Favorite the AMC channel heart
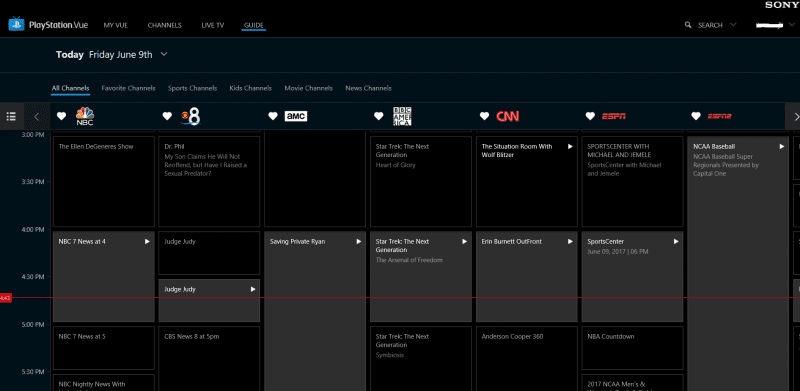Screen dimensions: 800x391 click(273, 116)
